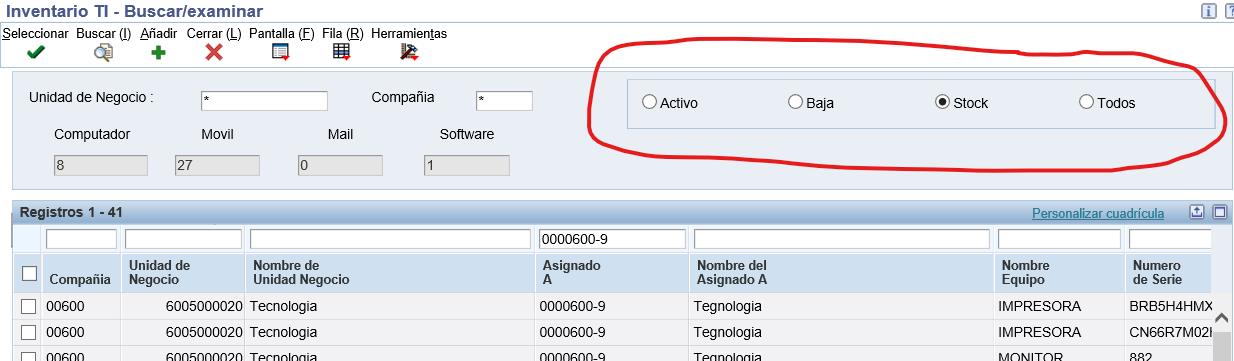Click the Compañía input field
The image size is (1234, 361).
point(504,101)
